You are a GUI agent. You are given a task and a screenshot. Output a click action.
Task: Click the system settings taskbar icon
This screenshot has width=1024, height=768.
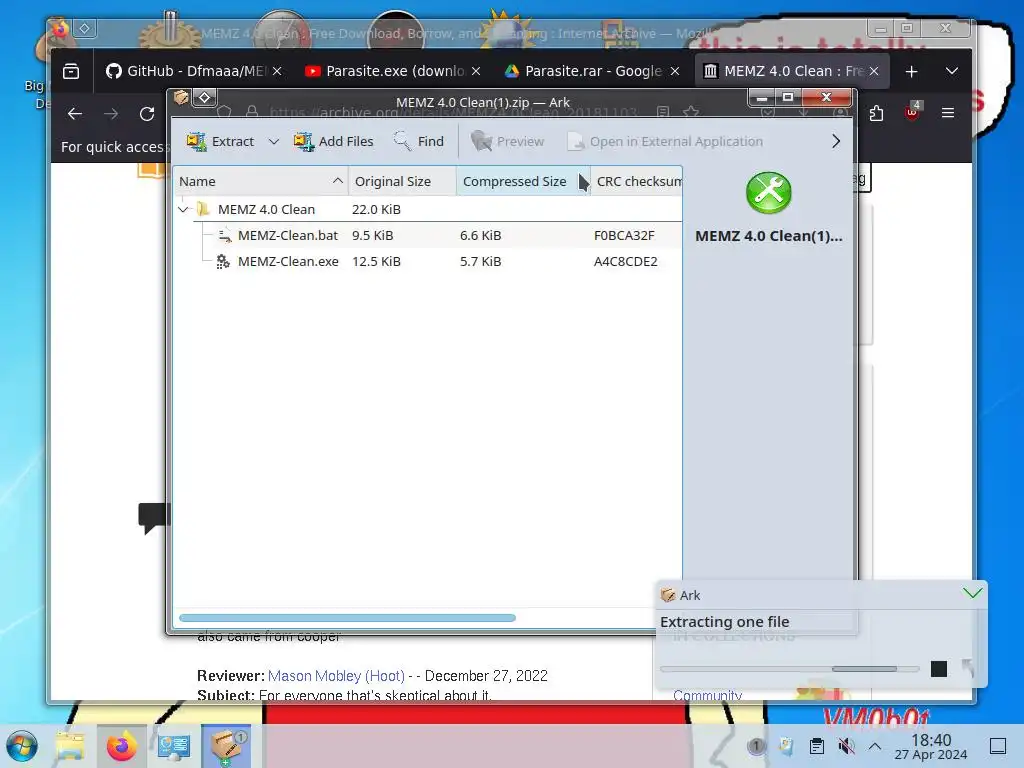(x=174, y=746)
